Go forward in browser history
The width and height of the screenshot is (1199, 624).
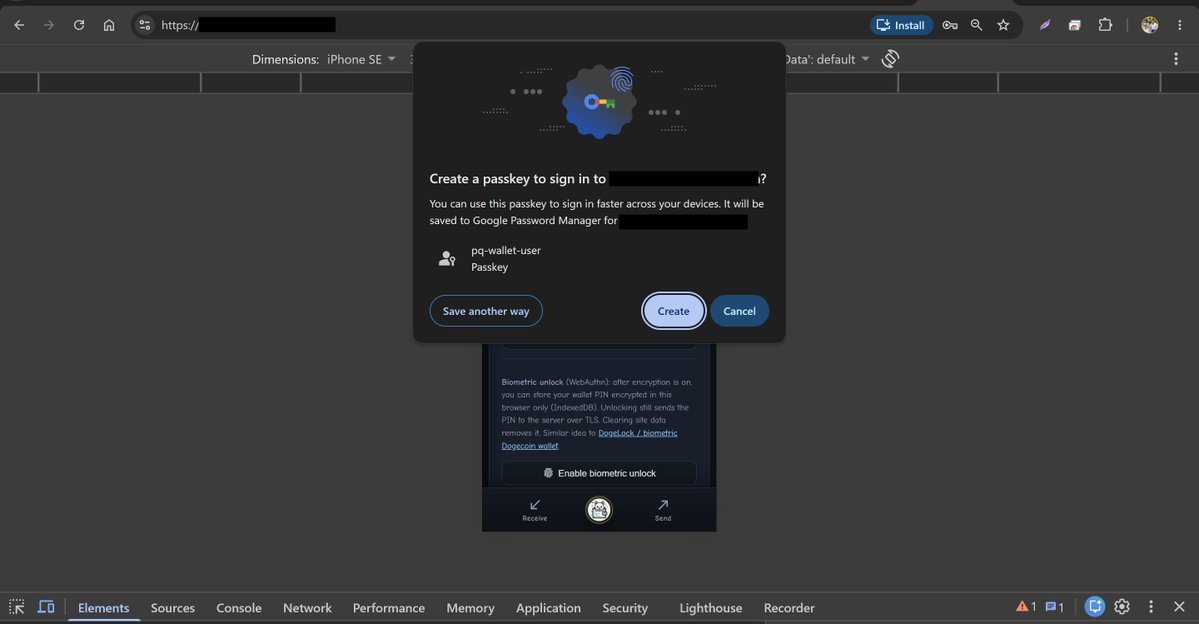[49, 25]
